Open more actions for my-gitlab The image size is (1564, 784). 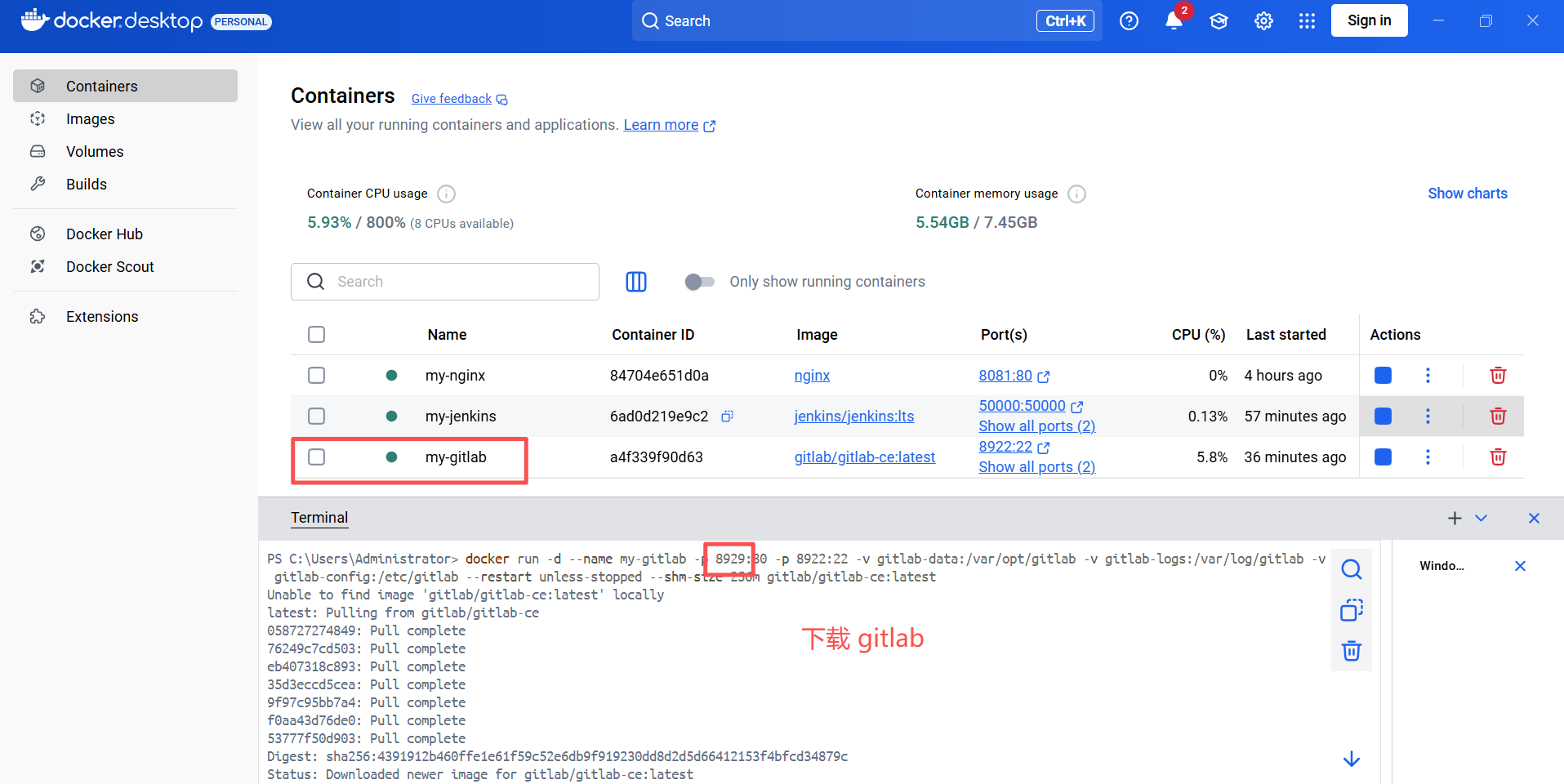click(1428, 457)
